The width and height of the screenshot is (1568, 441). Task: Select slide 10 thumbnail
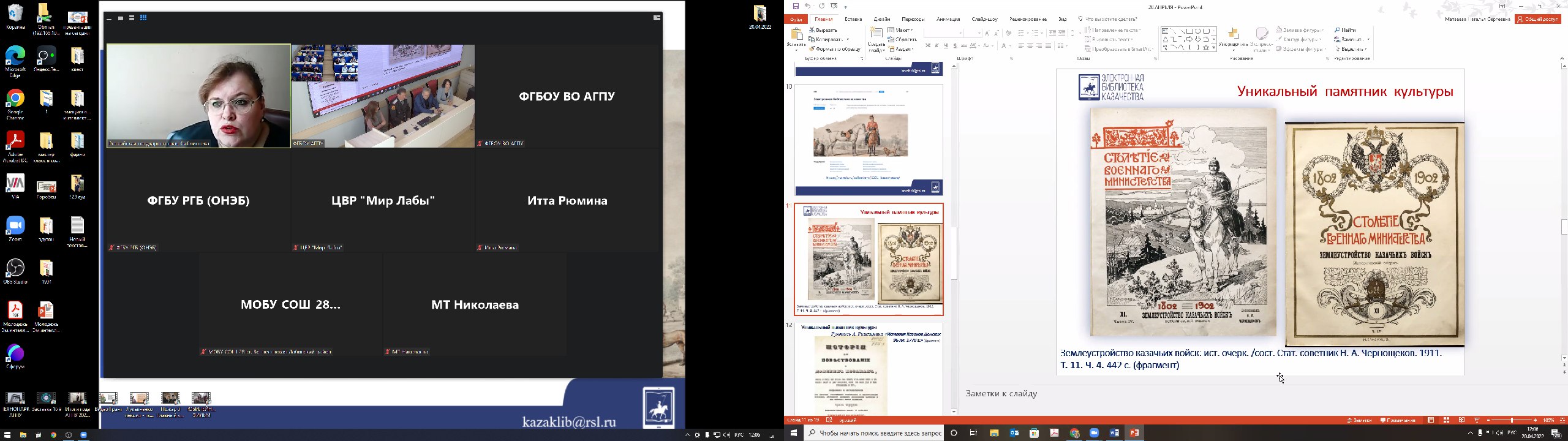[869, 140]
